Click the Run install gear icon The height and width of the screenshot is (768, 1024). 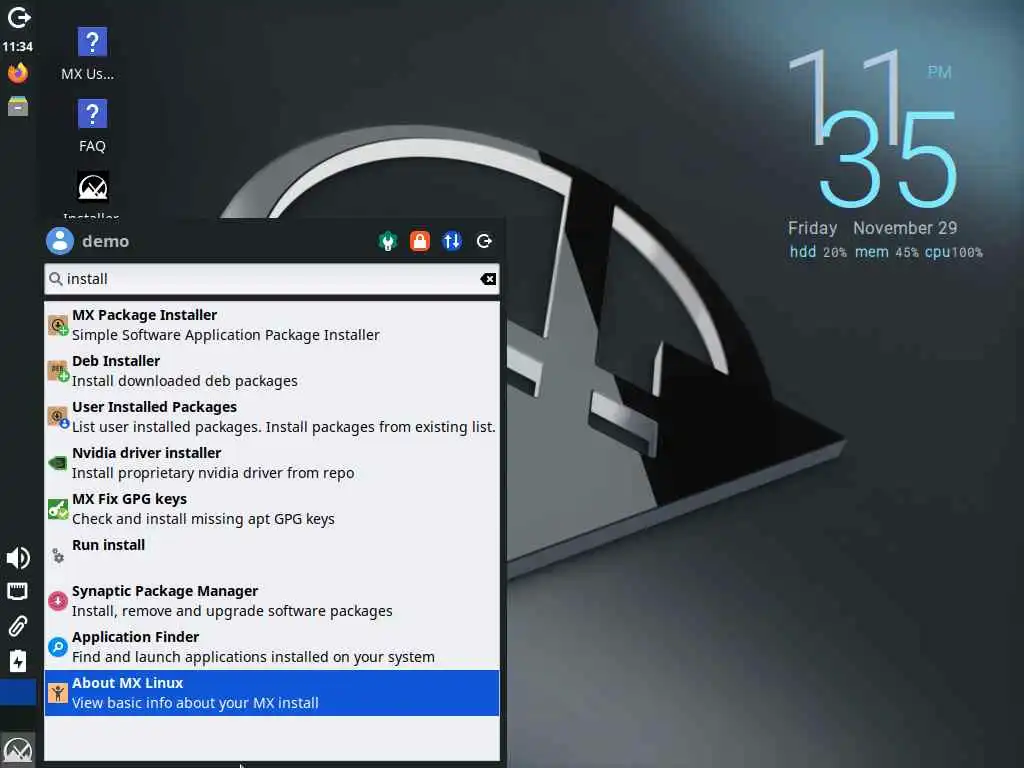[58, 556]
